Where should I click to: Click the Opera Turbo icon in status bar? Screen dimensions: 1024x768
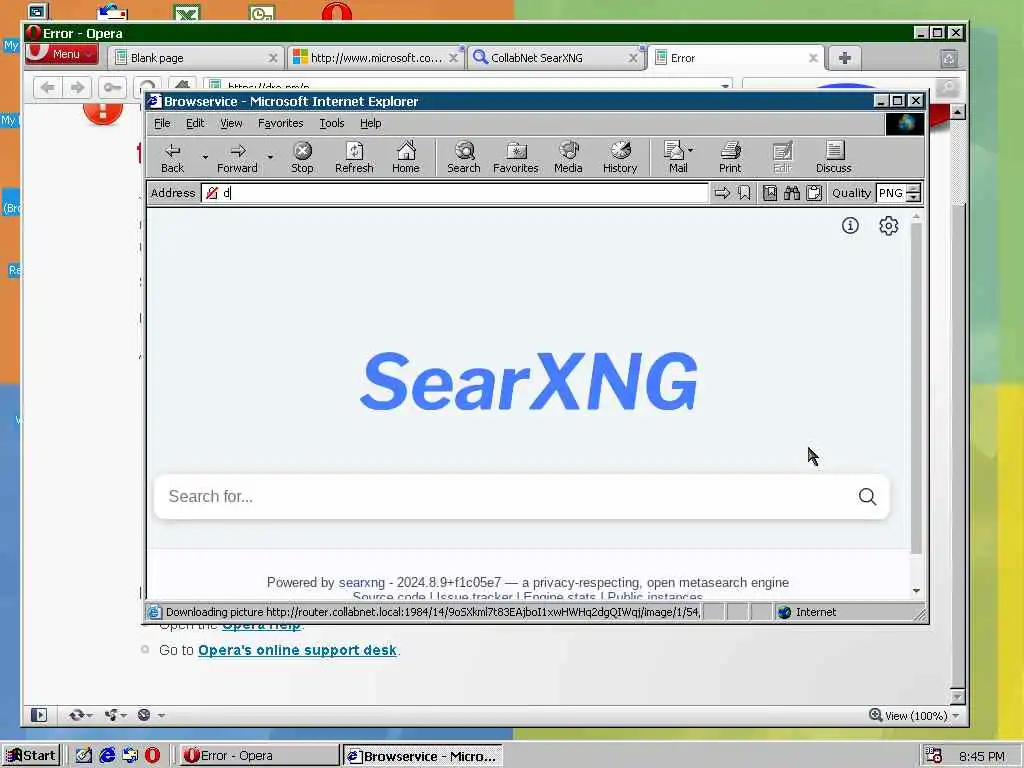click(144, 715)
